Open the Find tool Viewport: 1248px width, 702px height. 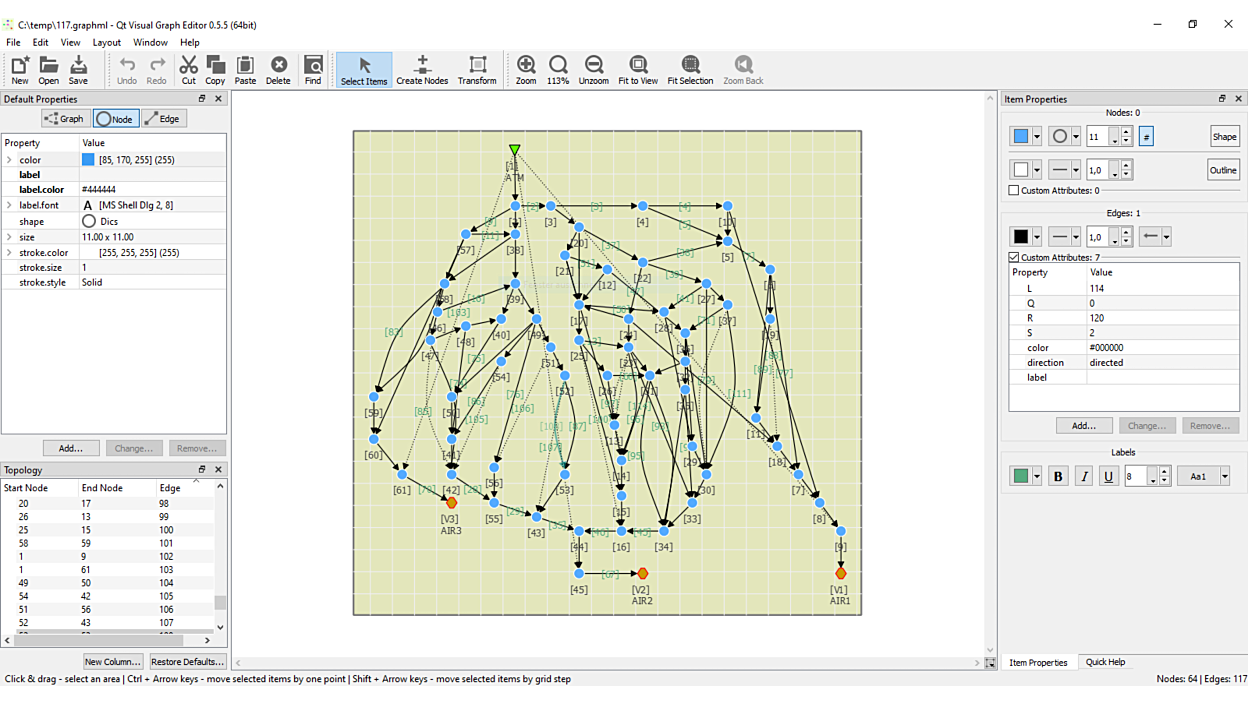click(313, 70)
